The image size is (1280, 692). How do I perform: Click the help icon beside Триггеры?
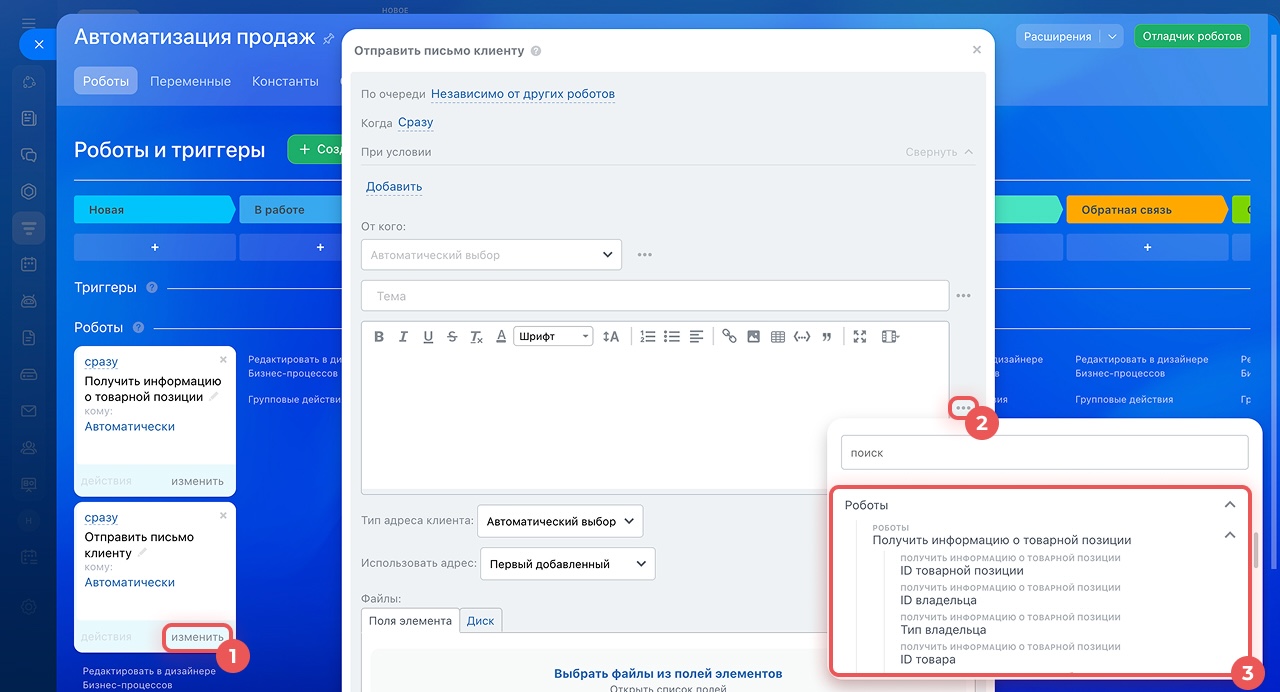[152, 288]
